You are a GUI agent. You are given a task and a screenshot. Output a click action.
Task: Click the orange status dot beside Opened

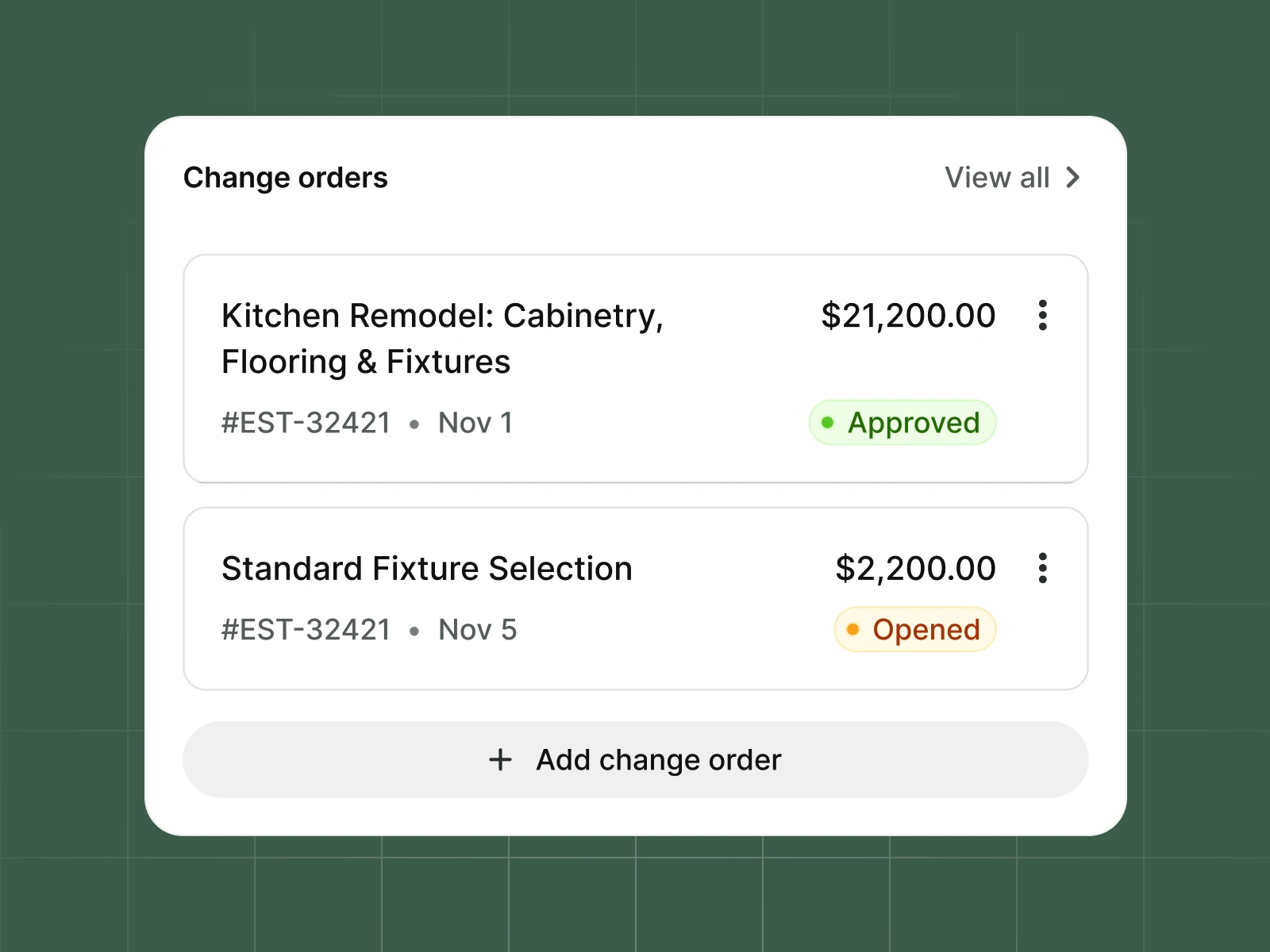[x=853, y=629]
